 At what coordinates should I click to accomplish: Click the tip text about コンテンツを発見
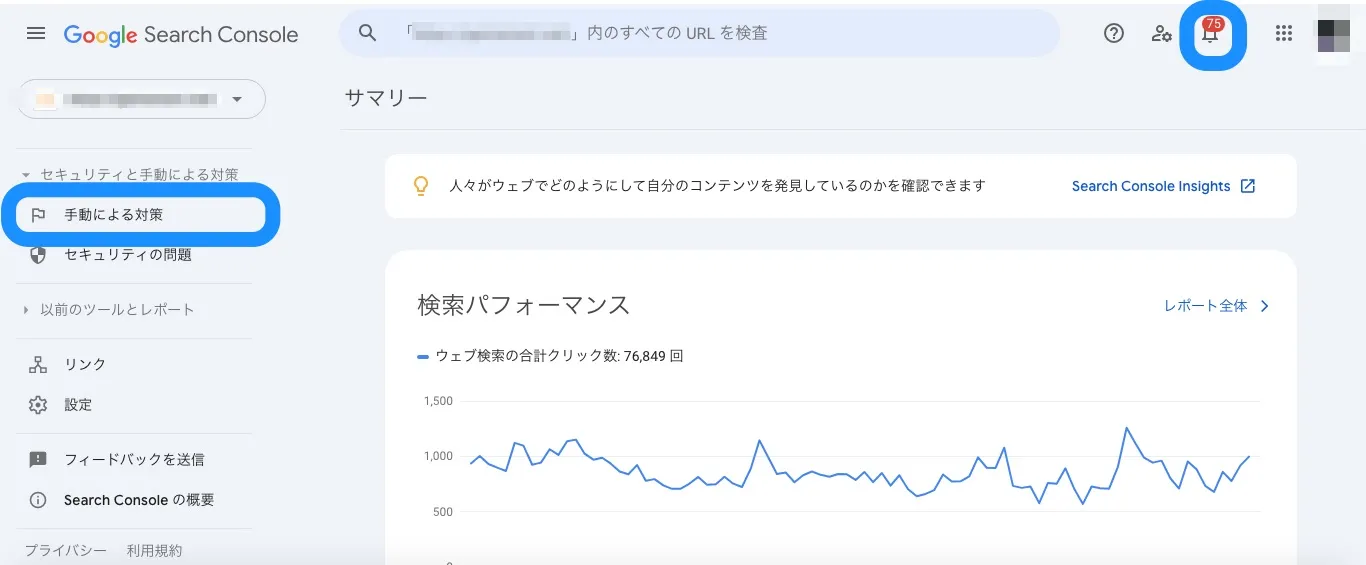[x=718, y=186]
